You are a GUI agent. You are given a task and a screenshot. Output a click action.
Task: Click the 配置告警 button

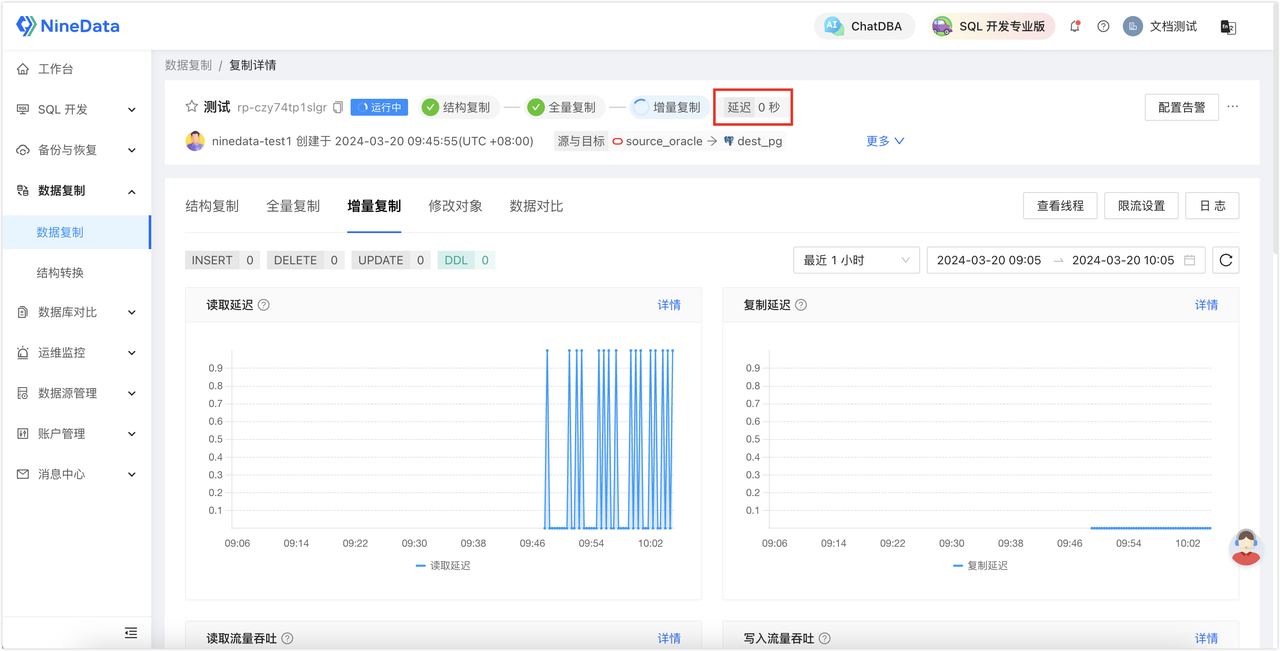coord(1181,106)
